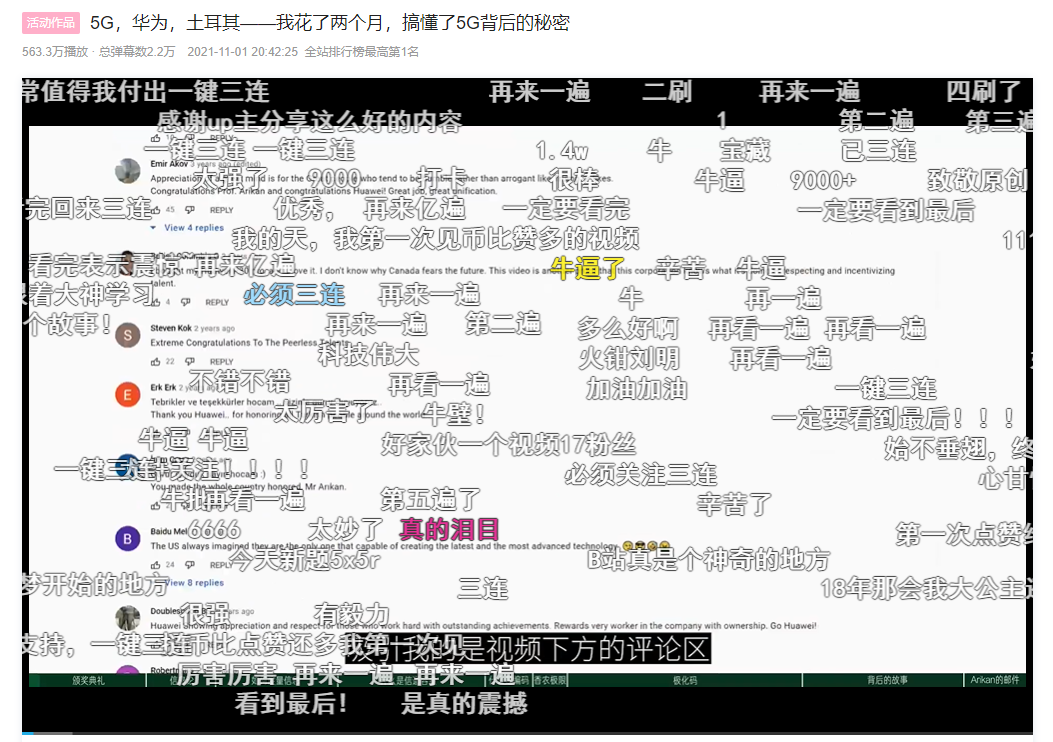The width and height of the screenshot is (1053, 742).
Task: Click the Steven Kok commenter name
Action: click(x=171, y=328)
